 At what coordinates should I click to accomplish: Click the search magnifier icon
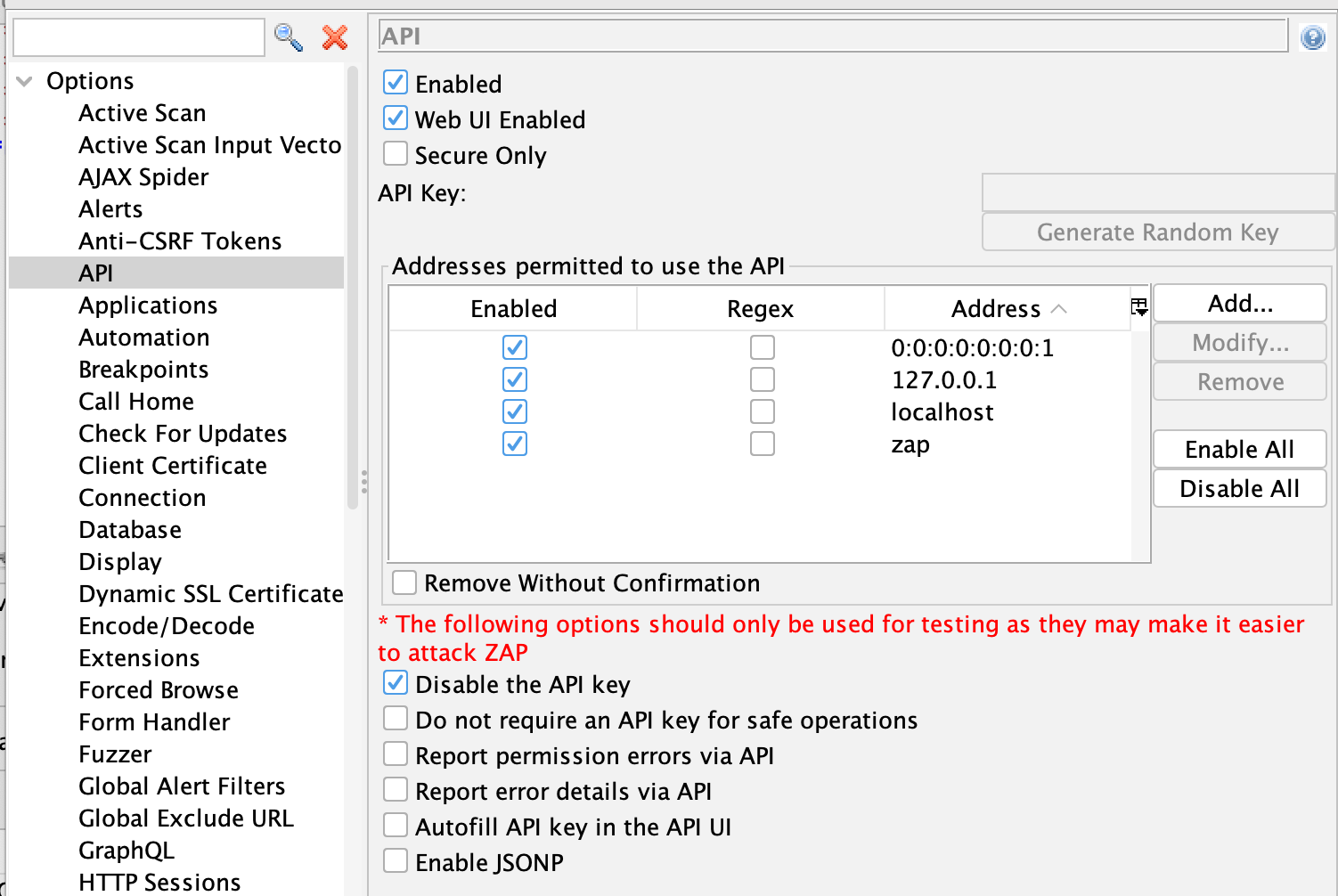click(x=288, y=37)
